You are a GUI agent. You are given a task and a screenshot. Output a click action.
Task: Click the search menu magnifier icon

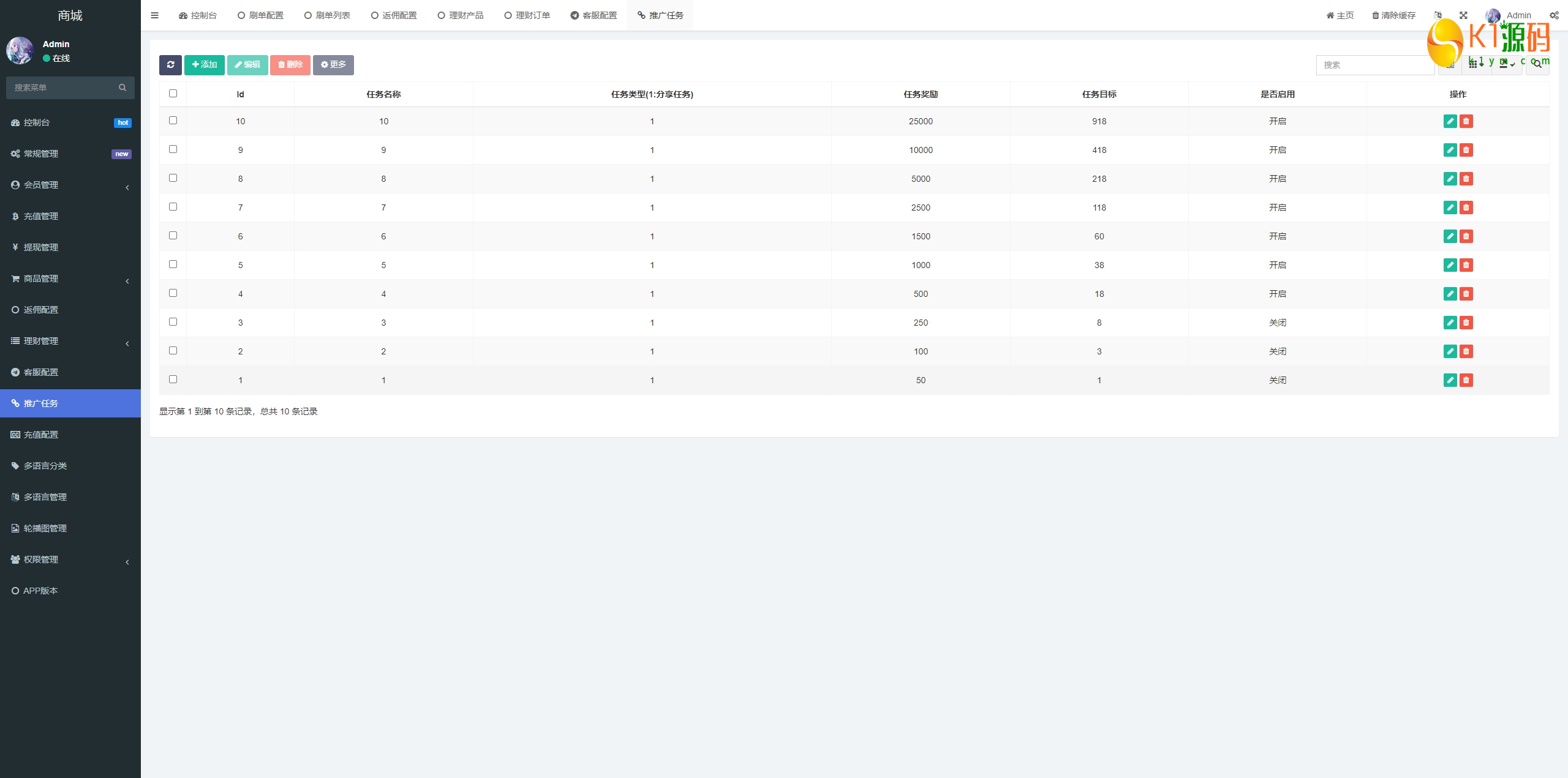(123, 88)
